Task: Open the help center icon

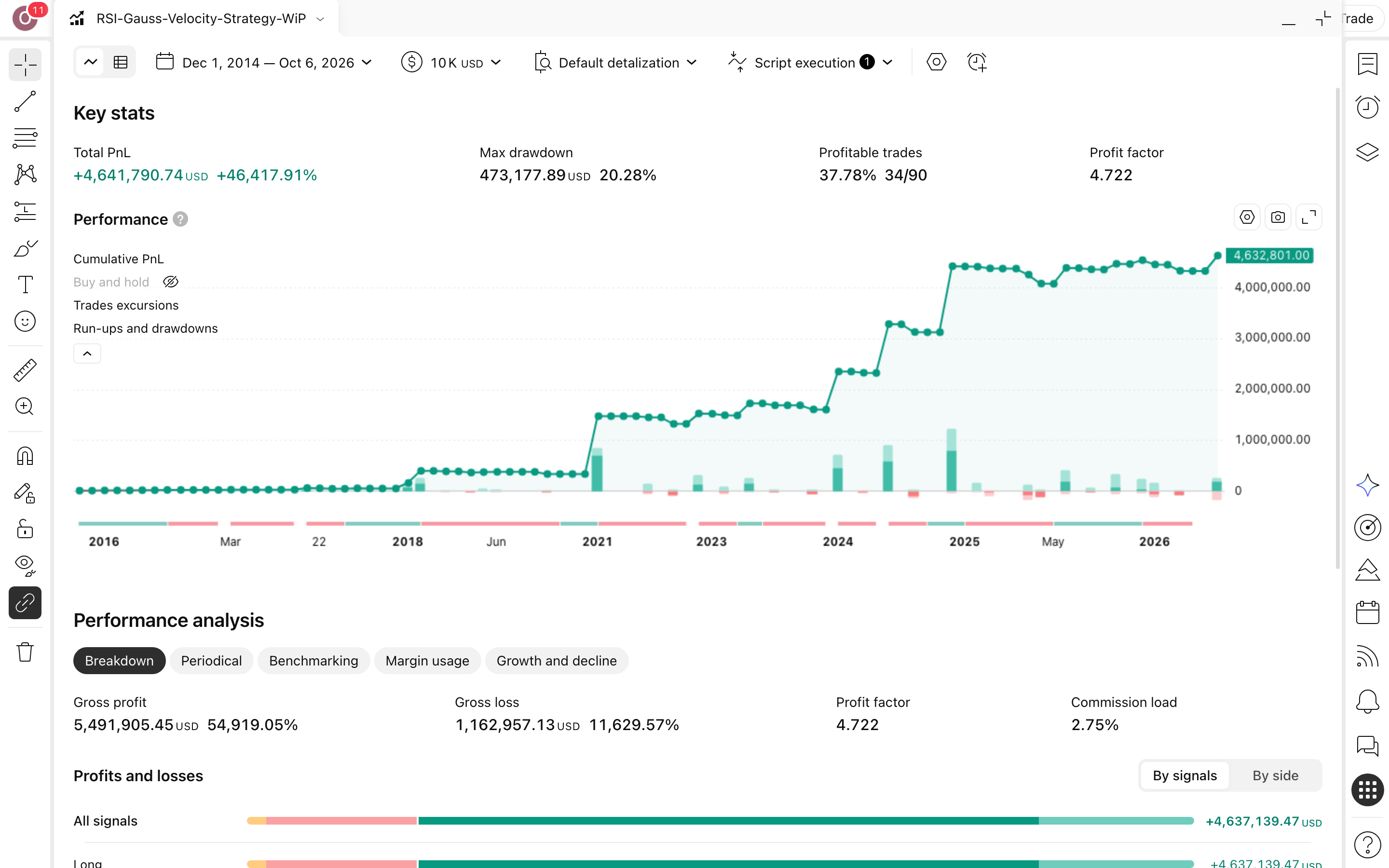Action: 1367,844
